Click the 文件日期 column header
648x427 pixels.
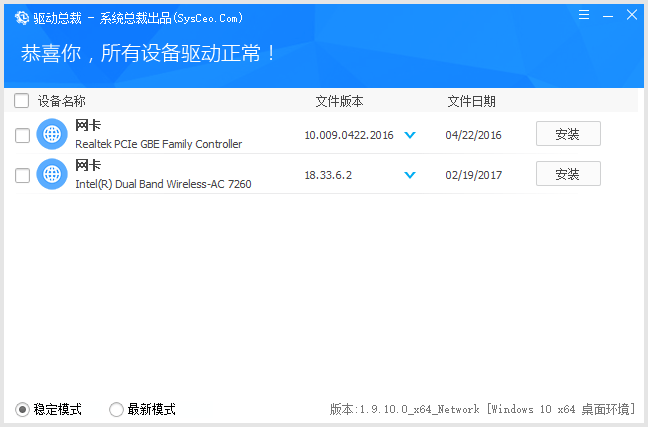tap(471, 101)
